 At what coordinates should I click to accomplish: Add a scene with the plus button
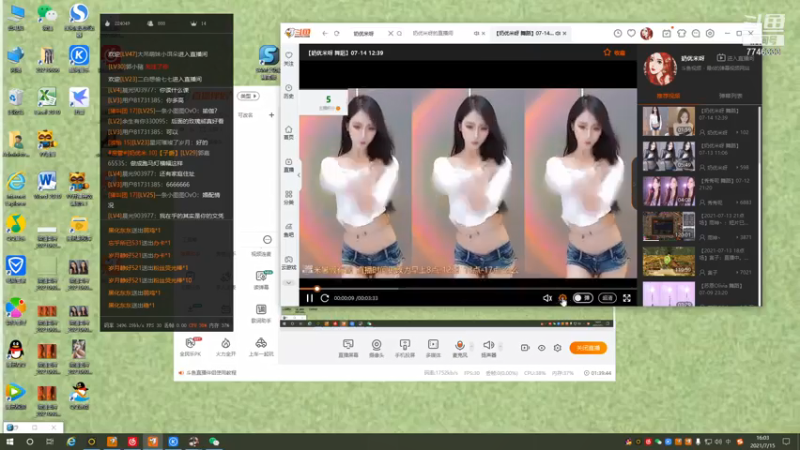pyautogui.click(x=271, y=115)
